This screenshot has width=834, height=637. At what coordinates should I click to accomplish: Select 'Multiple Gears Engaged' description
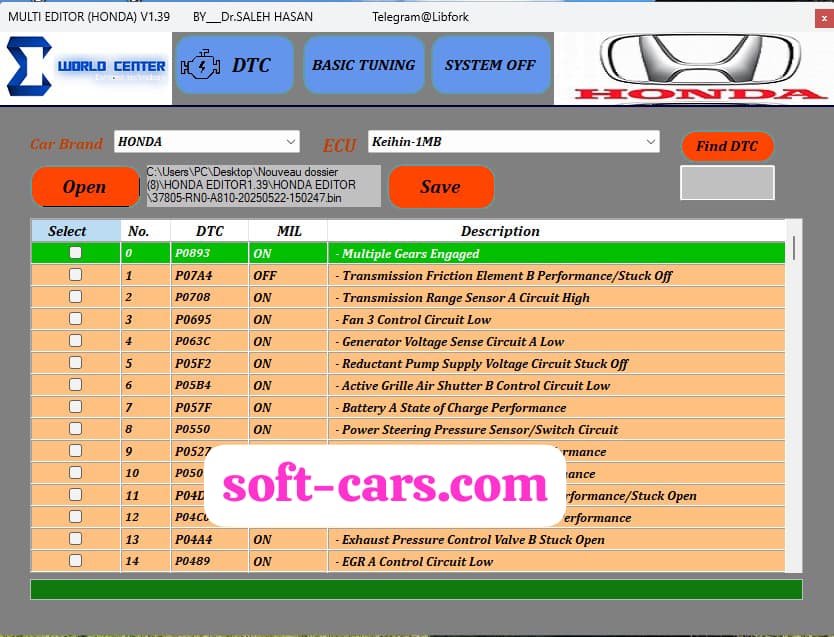point(411,254)
